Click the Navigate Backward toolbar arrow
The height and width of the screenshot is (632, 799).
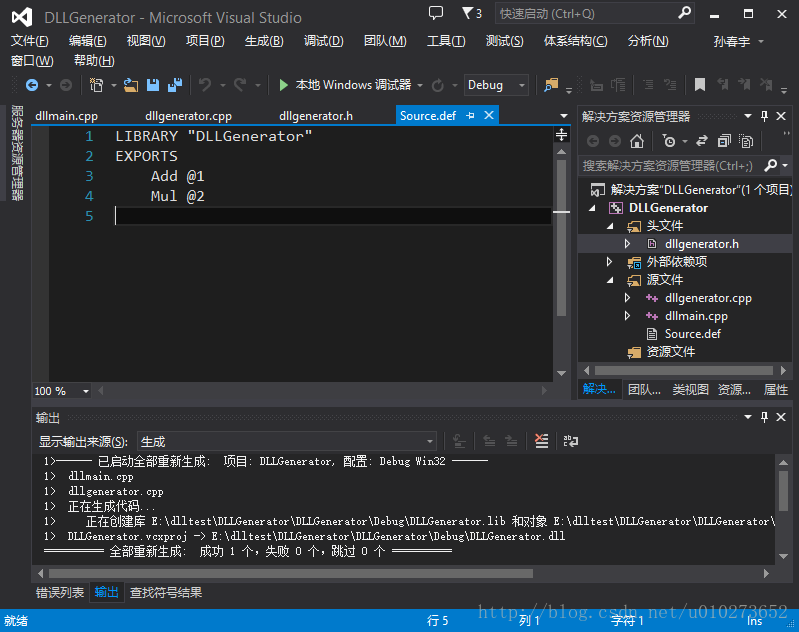pos(32,85)
